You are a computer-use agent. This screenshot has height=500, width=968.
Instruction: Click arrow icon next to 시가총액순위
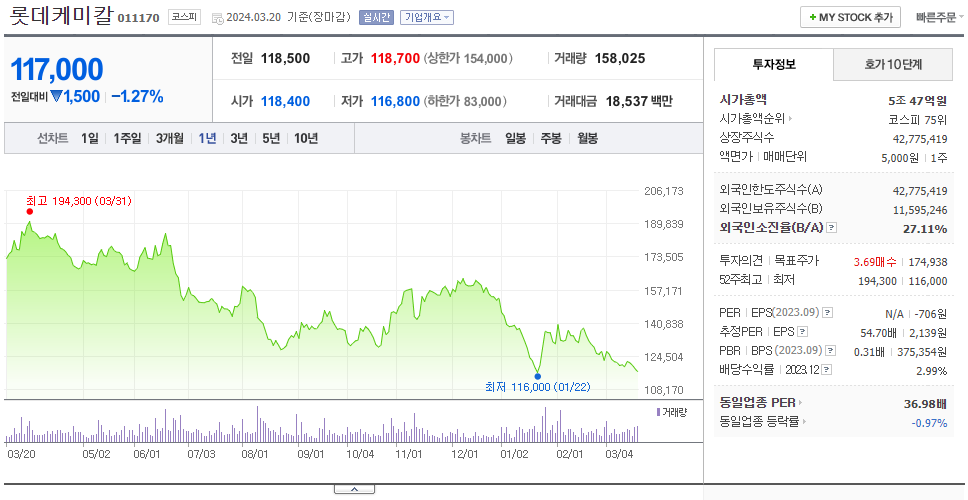tap(791, 119)
